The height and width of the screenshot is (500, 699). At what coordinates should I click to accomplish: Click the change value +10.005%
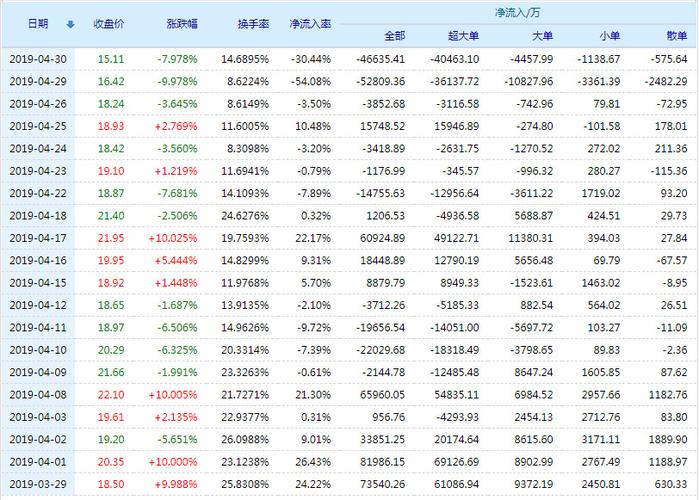173,395
